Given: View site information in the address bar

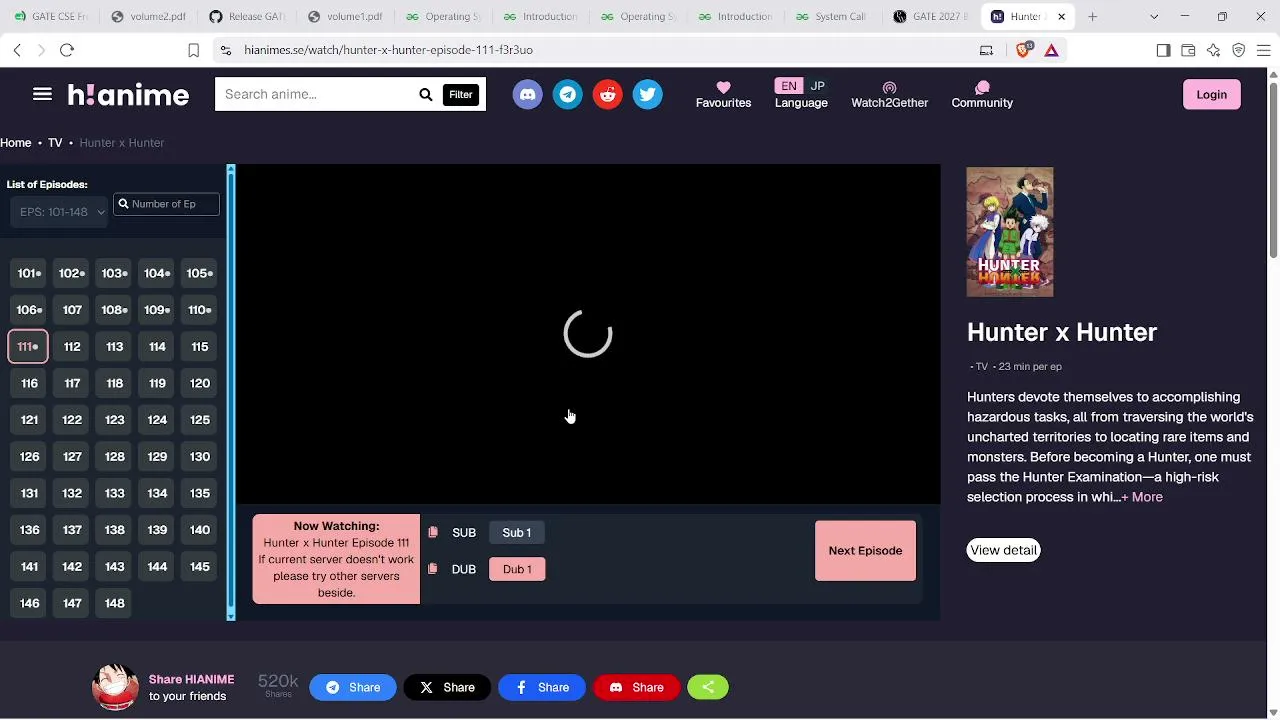Looking at the screenshot, I should tap(225, 50).
